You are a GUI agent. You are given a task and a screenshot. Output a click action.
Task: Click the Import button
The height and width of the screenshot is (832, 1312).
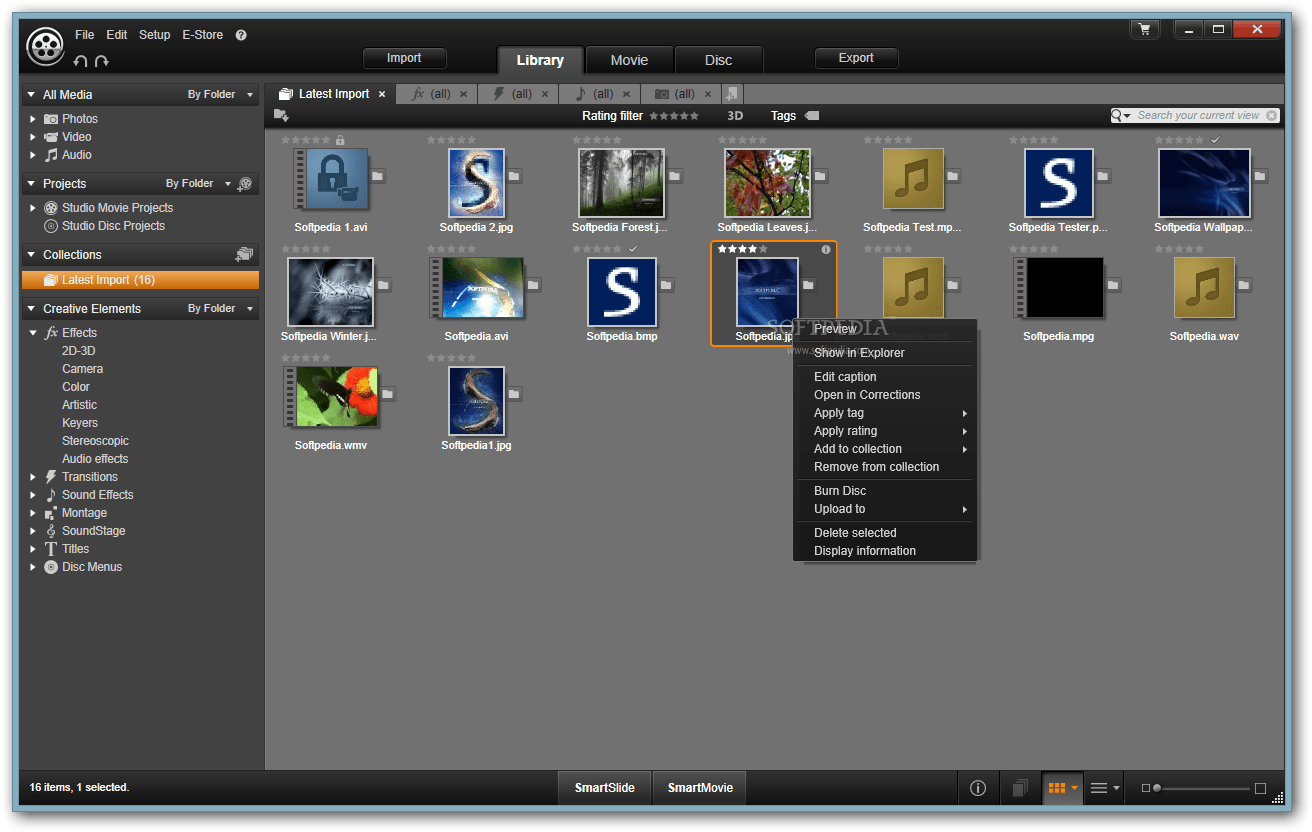tap(404, 58)
